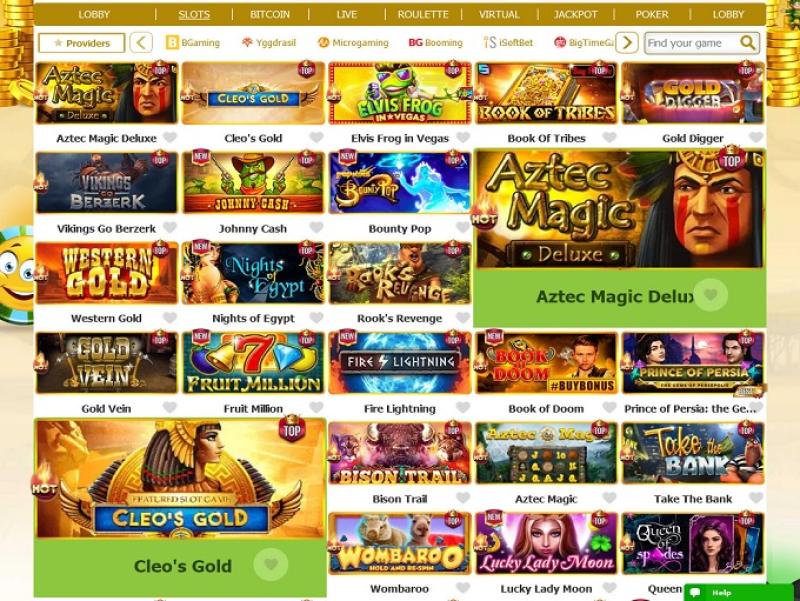Toggle favorite heart for Aztec Magic Deluxe
Screen dimensions: 800x601
pyautogui.click(x=170, y=137)
